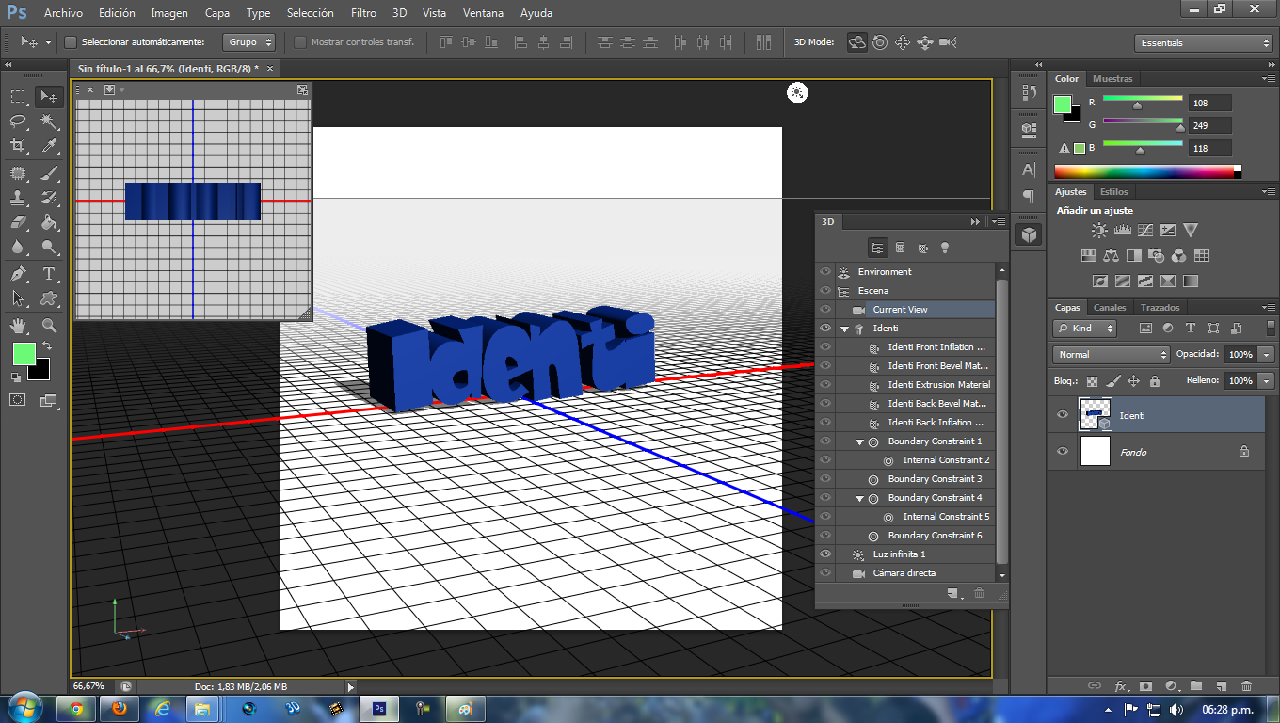This screenshot has height=723, width=1280.
Task: Toggle visibility of Environment in 3D panel
Action: (825, 271)
